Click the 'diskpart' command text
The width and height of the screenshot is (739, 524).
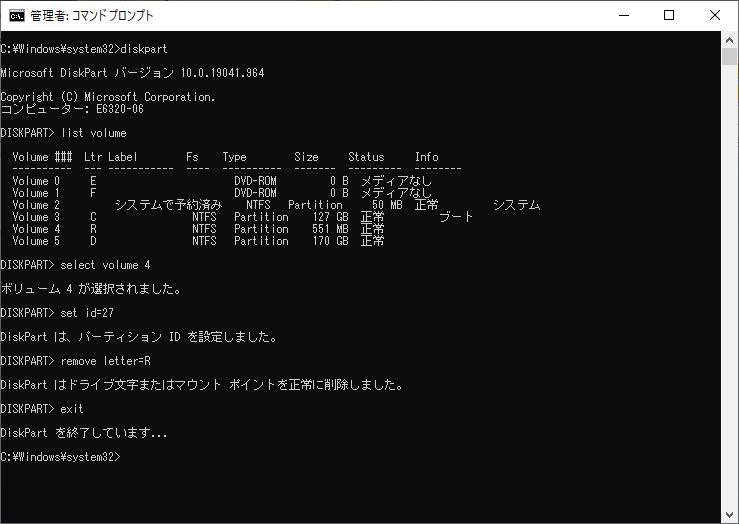click(144, 49)
